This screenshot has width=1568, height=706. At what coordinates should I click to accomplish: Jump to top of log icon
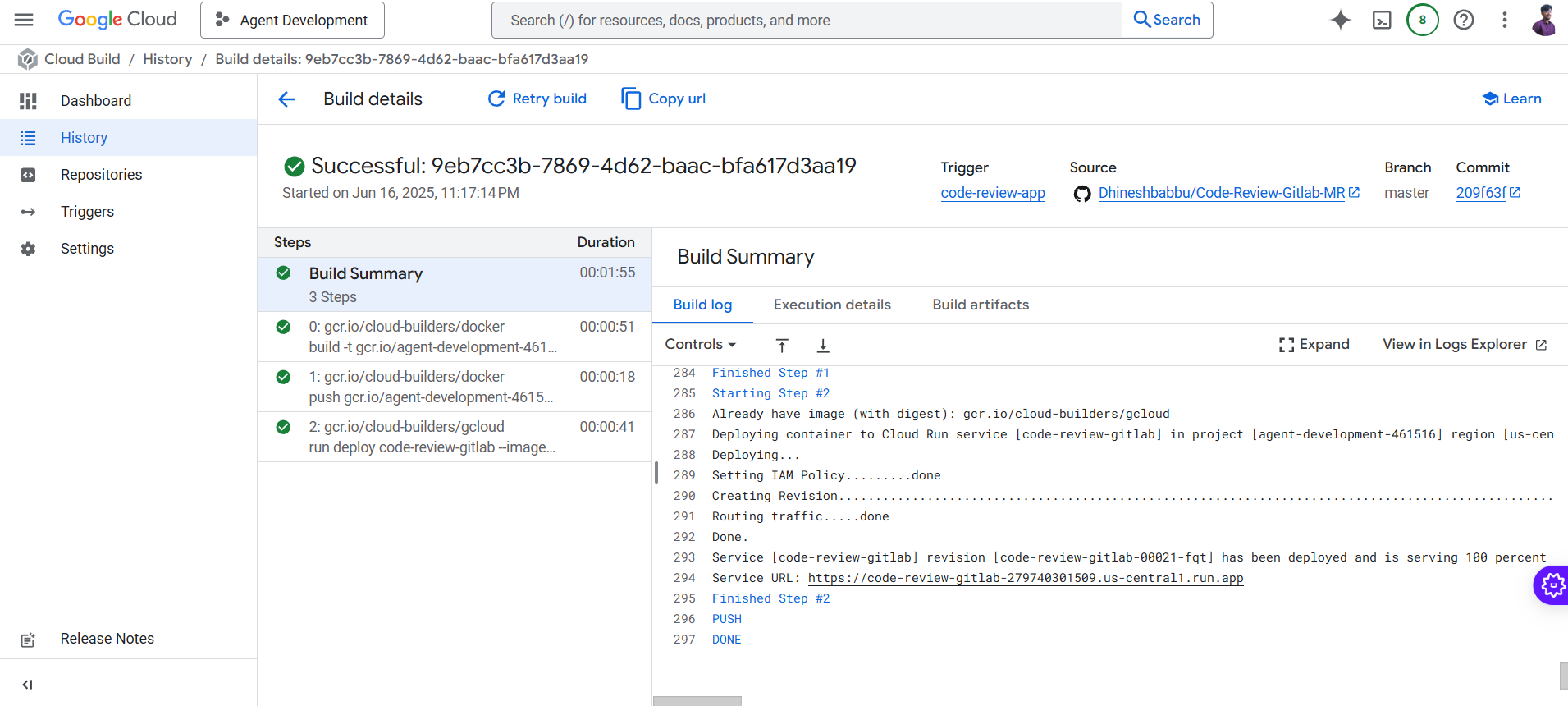coord(782,346)
